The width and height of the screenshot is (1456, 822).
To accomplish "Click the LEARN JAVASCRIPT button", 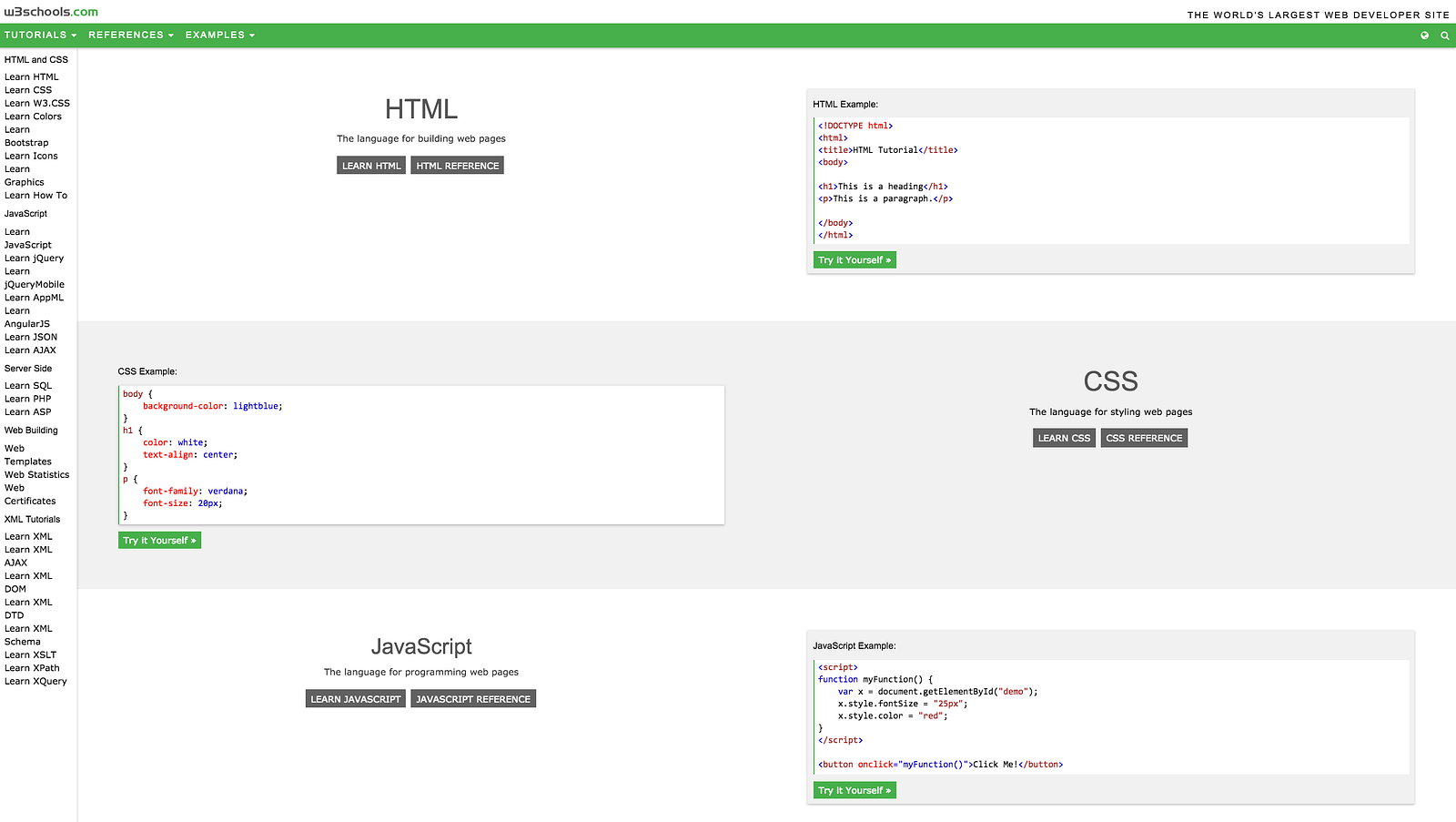I will coord(356,699).
